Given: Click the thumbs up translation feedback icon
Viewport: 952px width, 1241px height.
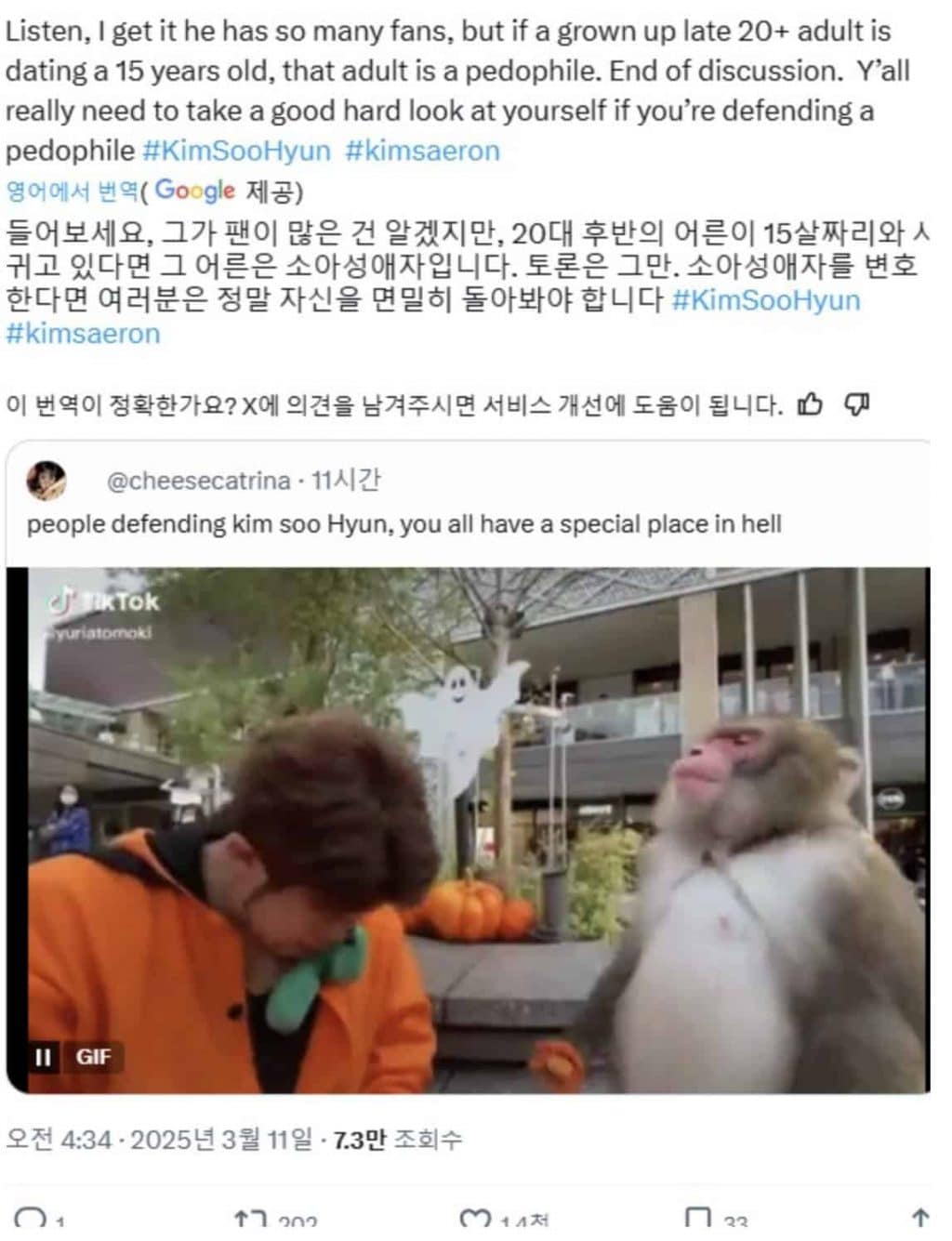Looking at the screenshot, I should click(811, 404).
